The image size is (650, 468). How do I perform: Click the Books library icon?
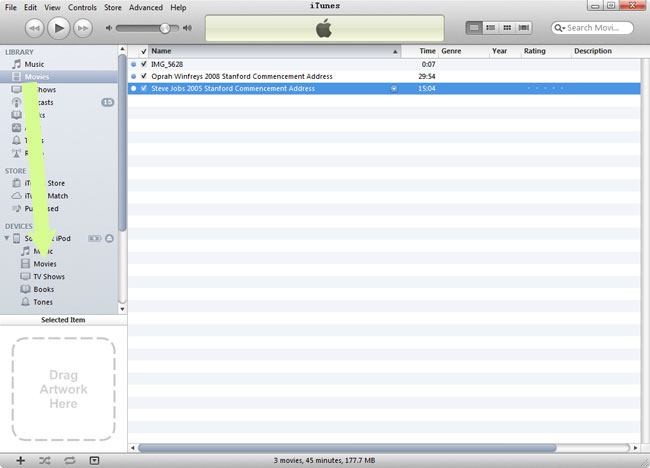[x=17, y=115]
